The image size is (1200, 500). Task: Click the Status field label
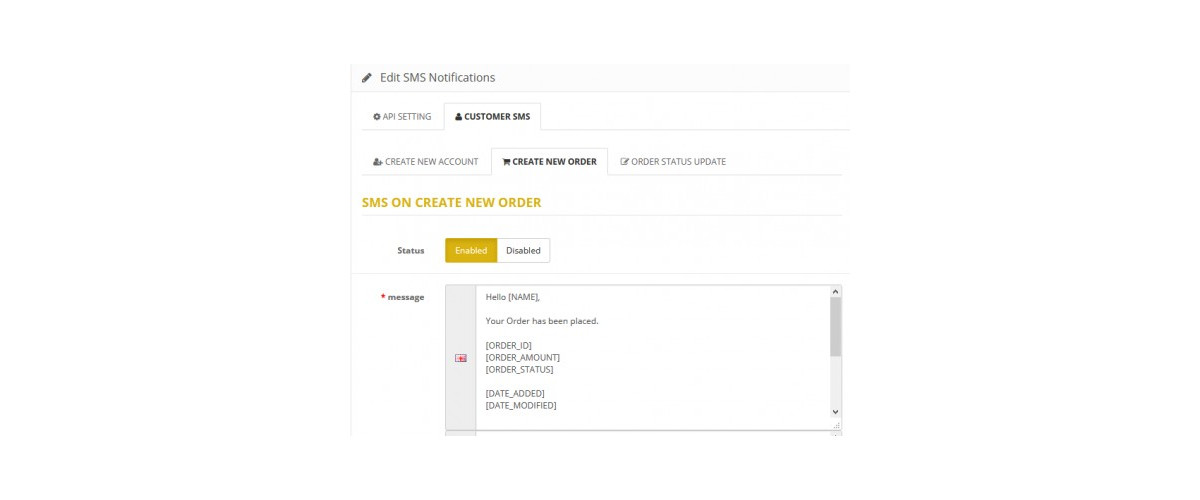tap(410, 250)
